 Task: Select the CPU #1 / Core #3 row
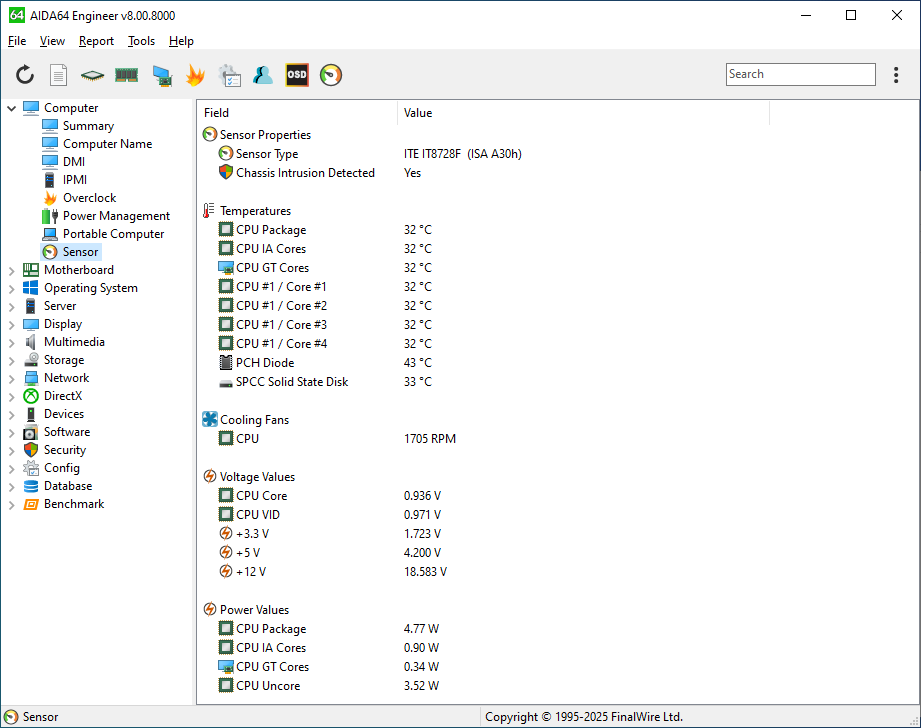click(x=325, y=325)
